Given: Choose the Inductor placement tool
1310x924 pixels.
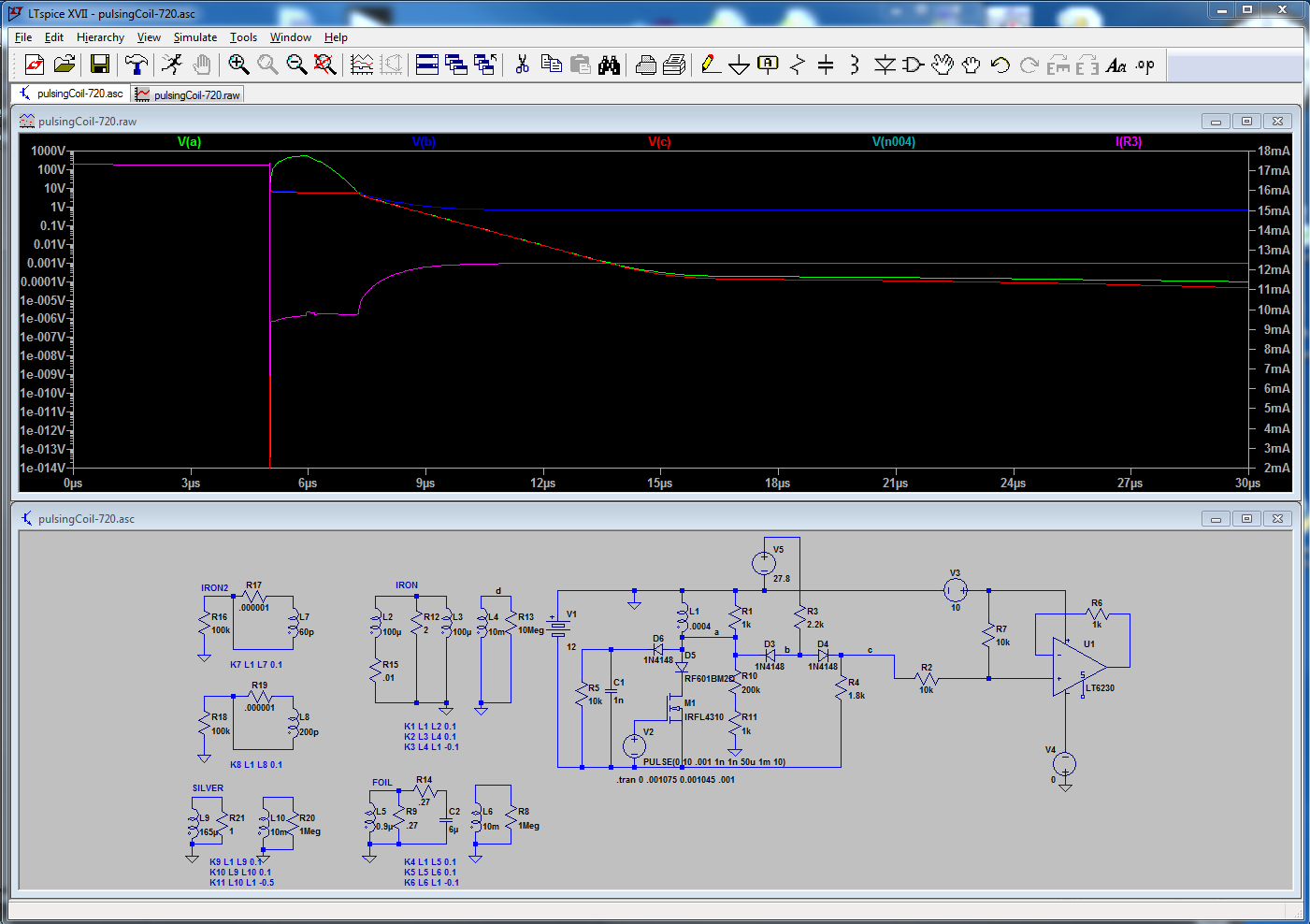Looking at the screenshot, I should point(855,64).
